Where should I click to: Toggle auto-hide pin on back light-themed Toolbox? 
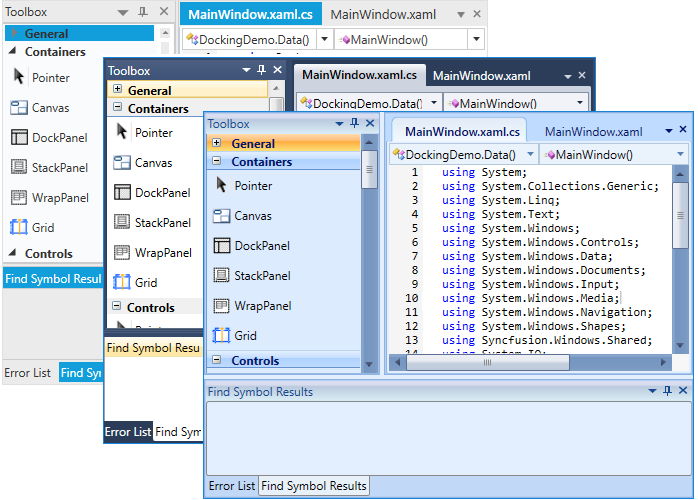pyautogui.click(x=142, y=13)
